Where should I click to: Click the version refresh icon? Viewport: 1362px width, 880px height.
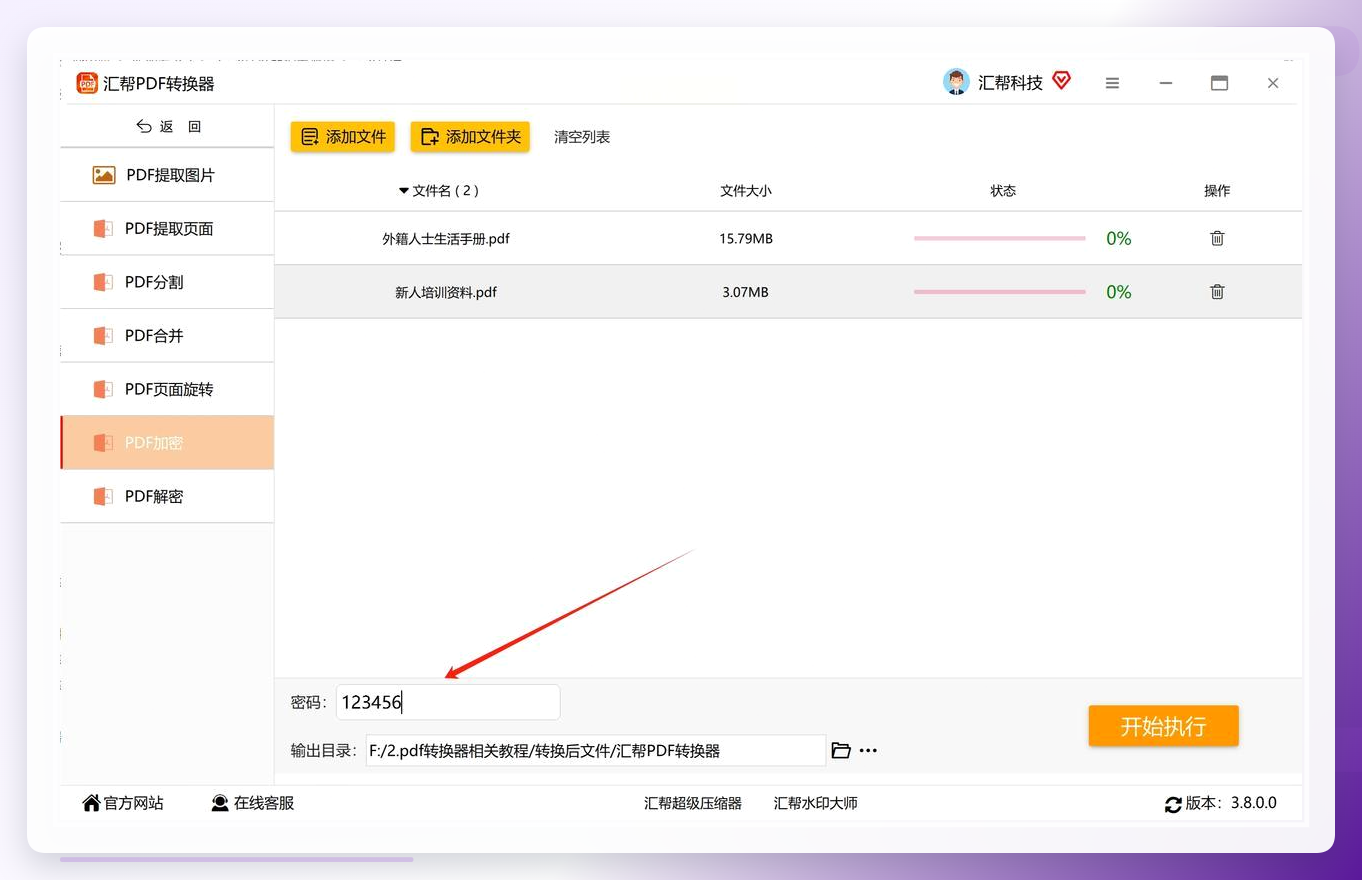1173,804
